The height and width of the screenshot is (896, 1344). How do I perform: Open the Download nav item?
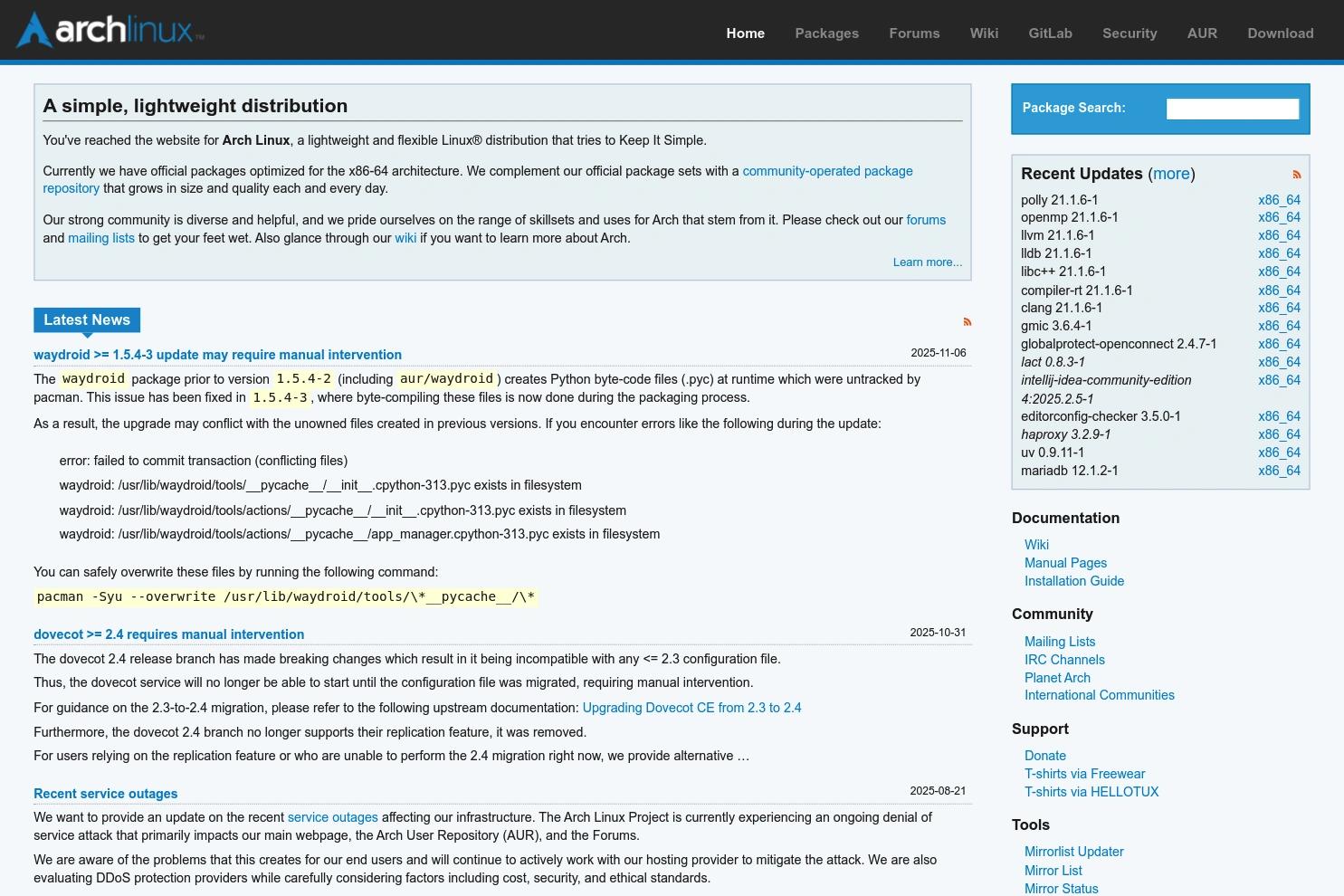1280,33
